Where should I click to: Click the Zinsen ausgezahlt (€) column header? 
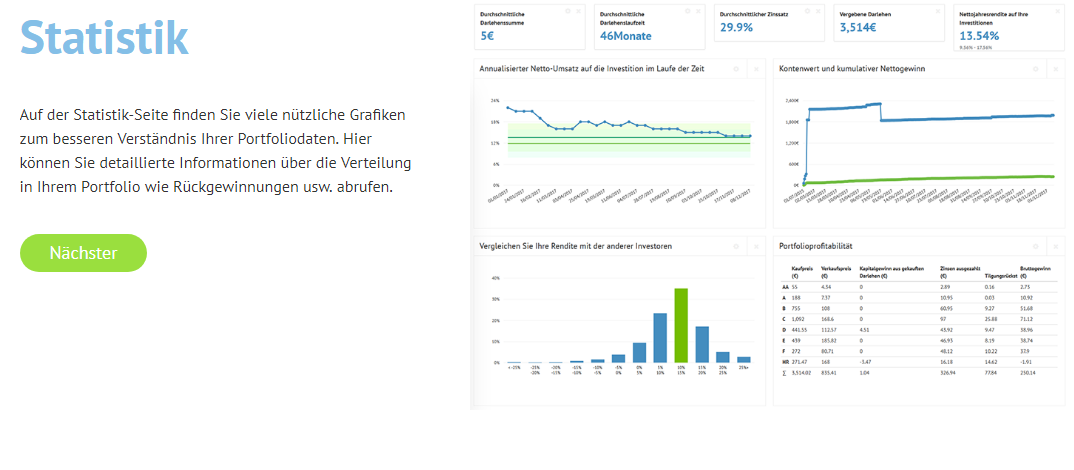(x=960, y=271)
